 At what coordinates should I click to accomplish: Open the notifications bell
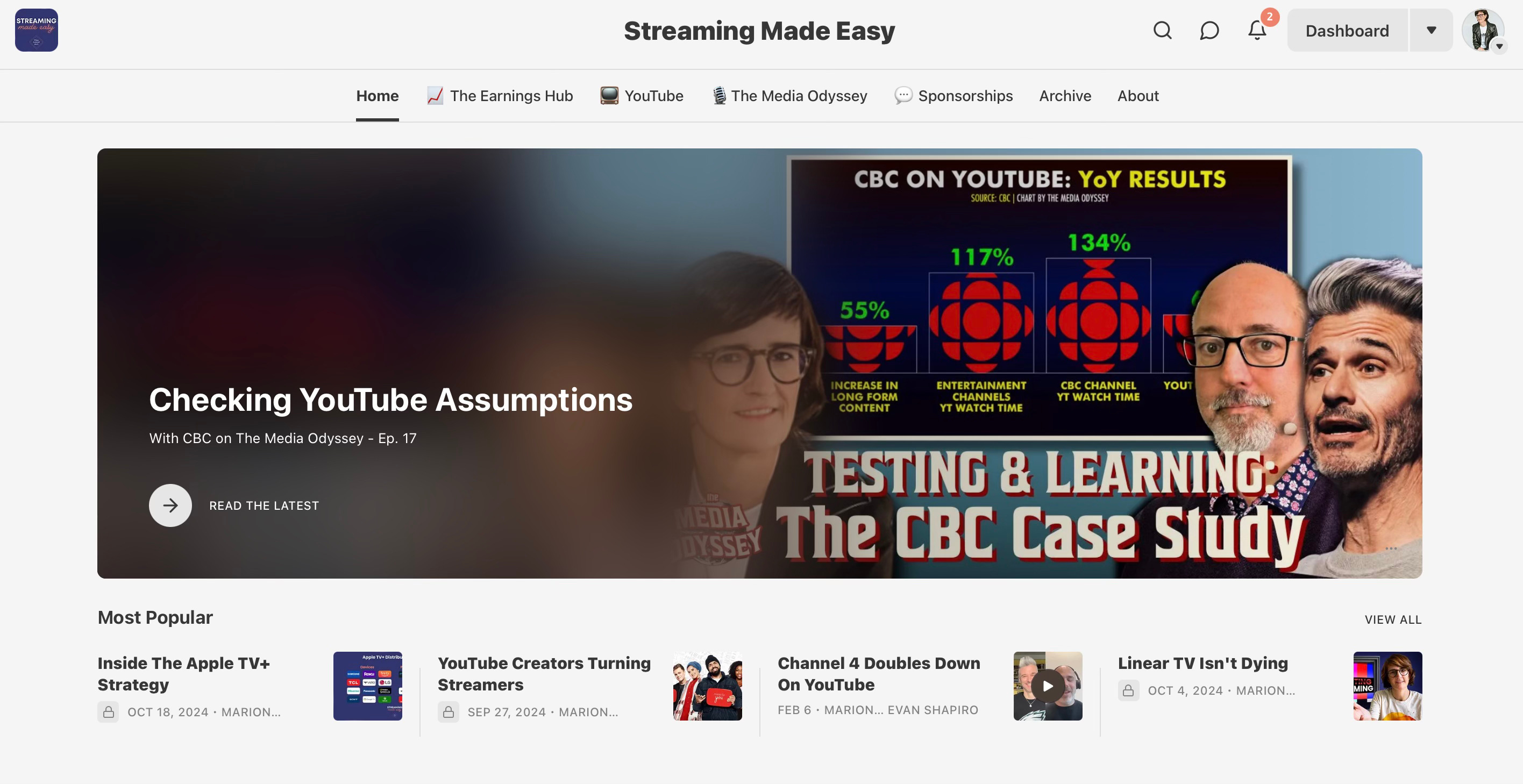click(x=1257, y=30)
